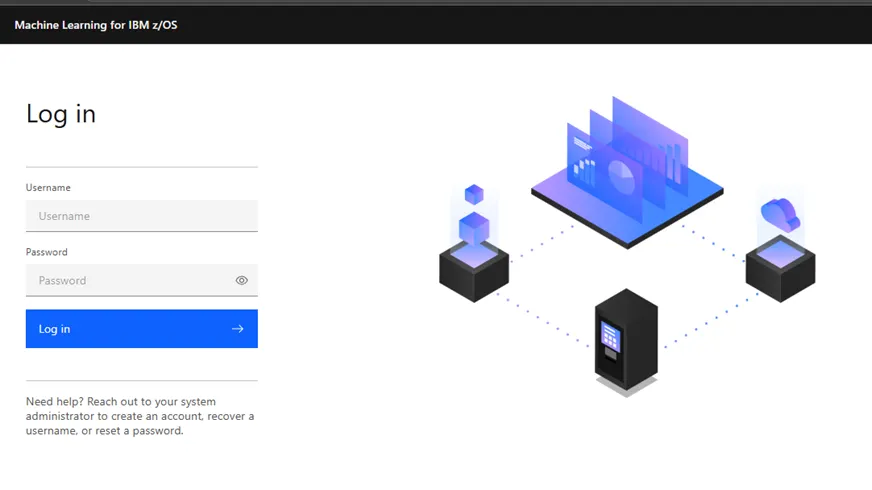The width and height of the screenshot is (872, 490).
Task: Click the "Need help?" administrator help text
Action: pyautogui.click(x=140, y=416)
